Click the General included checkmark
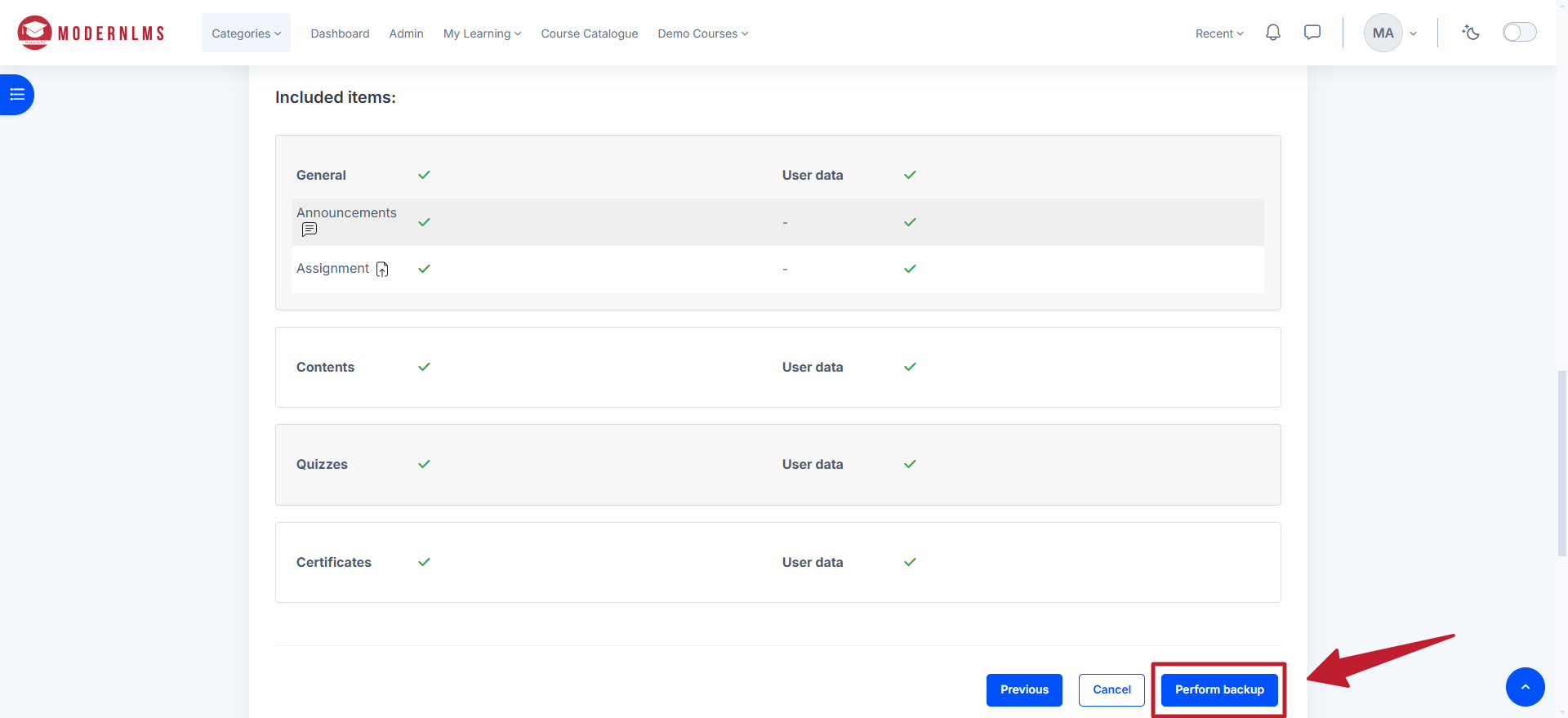The width and height of the screenshot is (1568, 718). 424,175
